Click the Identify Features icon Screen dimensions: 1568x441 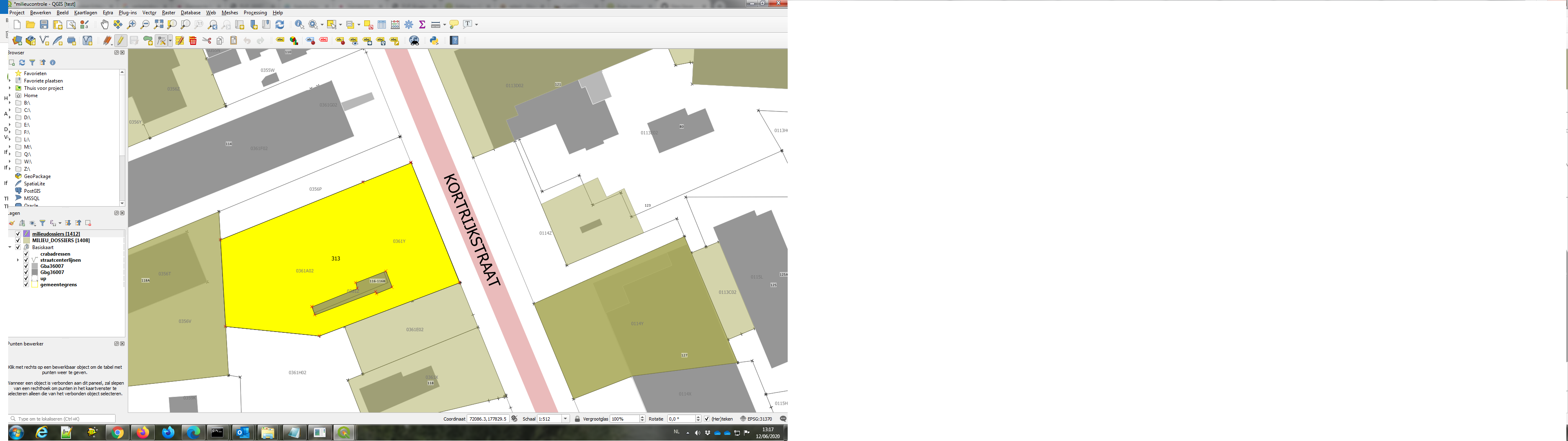point(299,25)
